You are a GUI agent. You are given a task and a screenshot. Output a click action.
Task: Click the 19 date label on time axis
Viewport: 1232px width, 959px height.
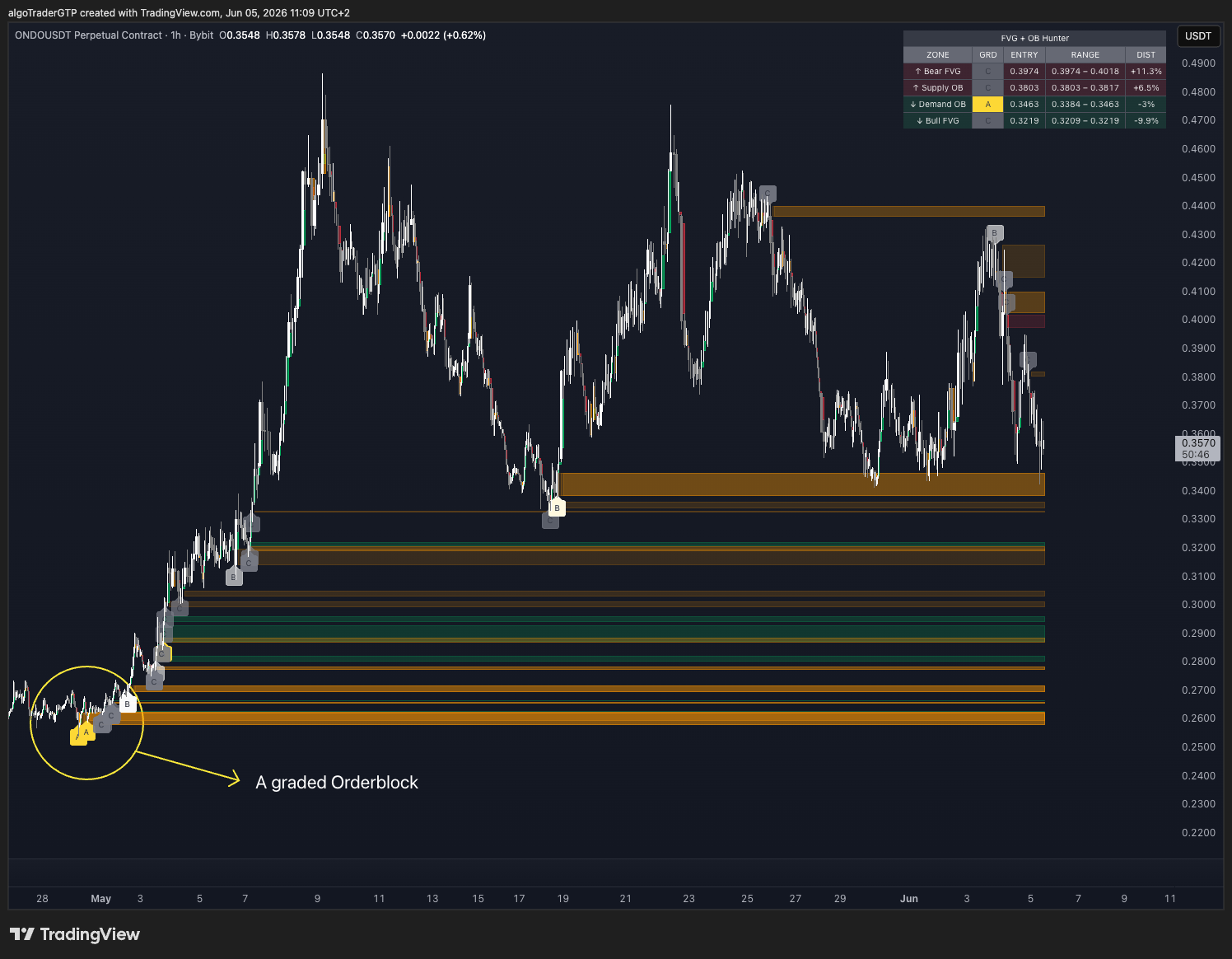pos(563,899)
